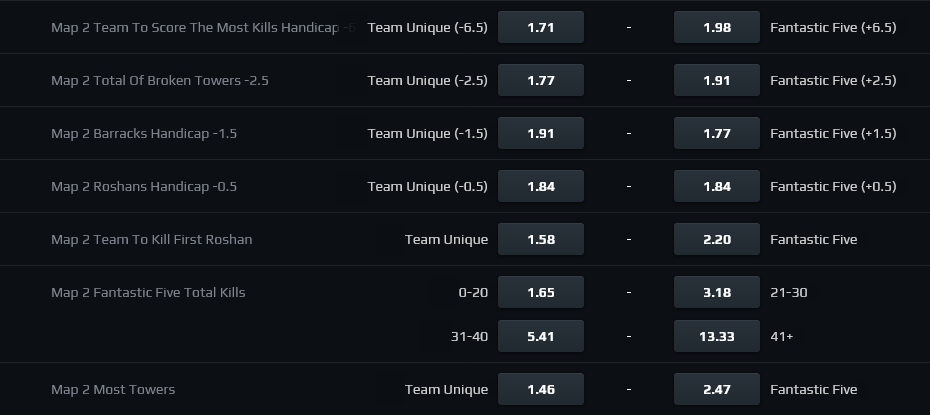Viewport: 930px width, 415px height.
Task: Bet 1.58 on Team Unique first Roshan
Action: (540, 239)
